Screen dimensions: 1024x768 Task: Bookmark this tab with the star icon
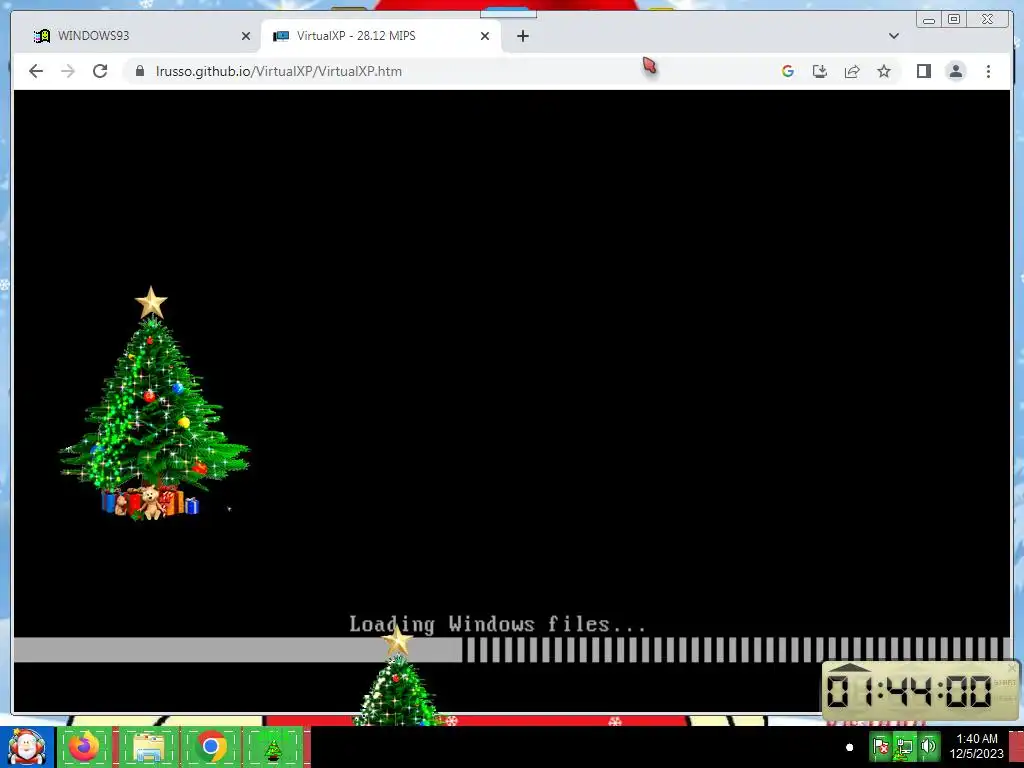tap(884, 71)
